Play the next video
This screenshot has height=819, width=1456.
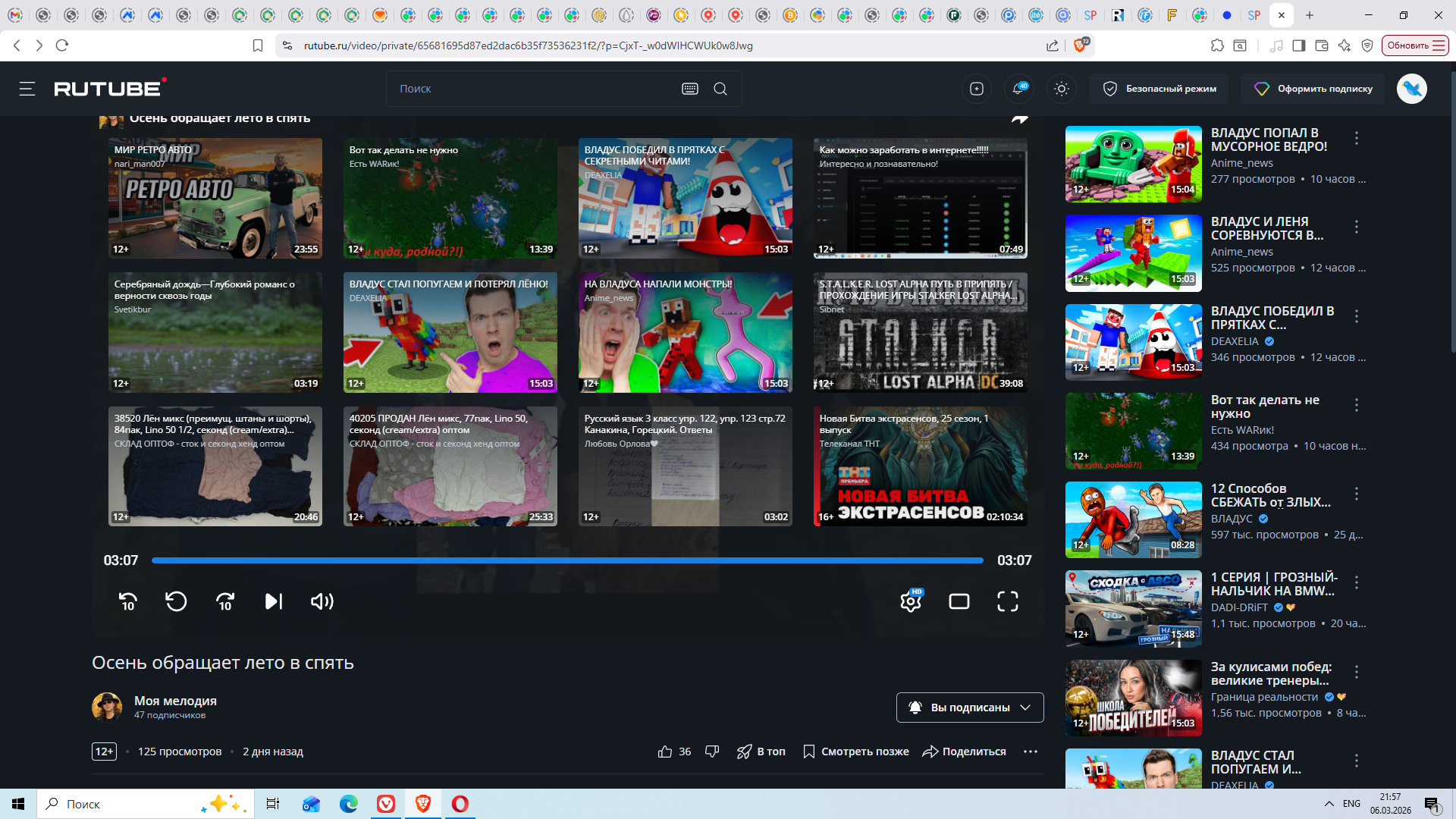point(274,601)
